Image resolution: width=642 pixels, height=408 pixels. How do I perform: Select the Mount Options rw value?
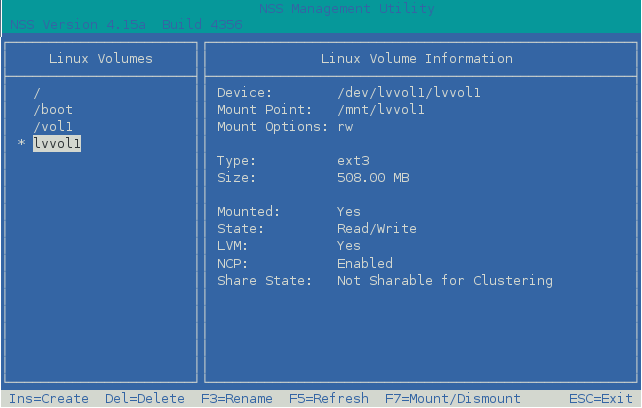[345, 127]
